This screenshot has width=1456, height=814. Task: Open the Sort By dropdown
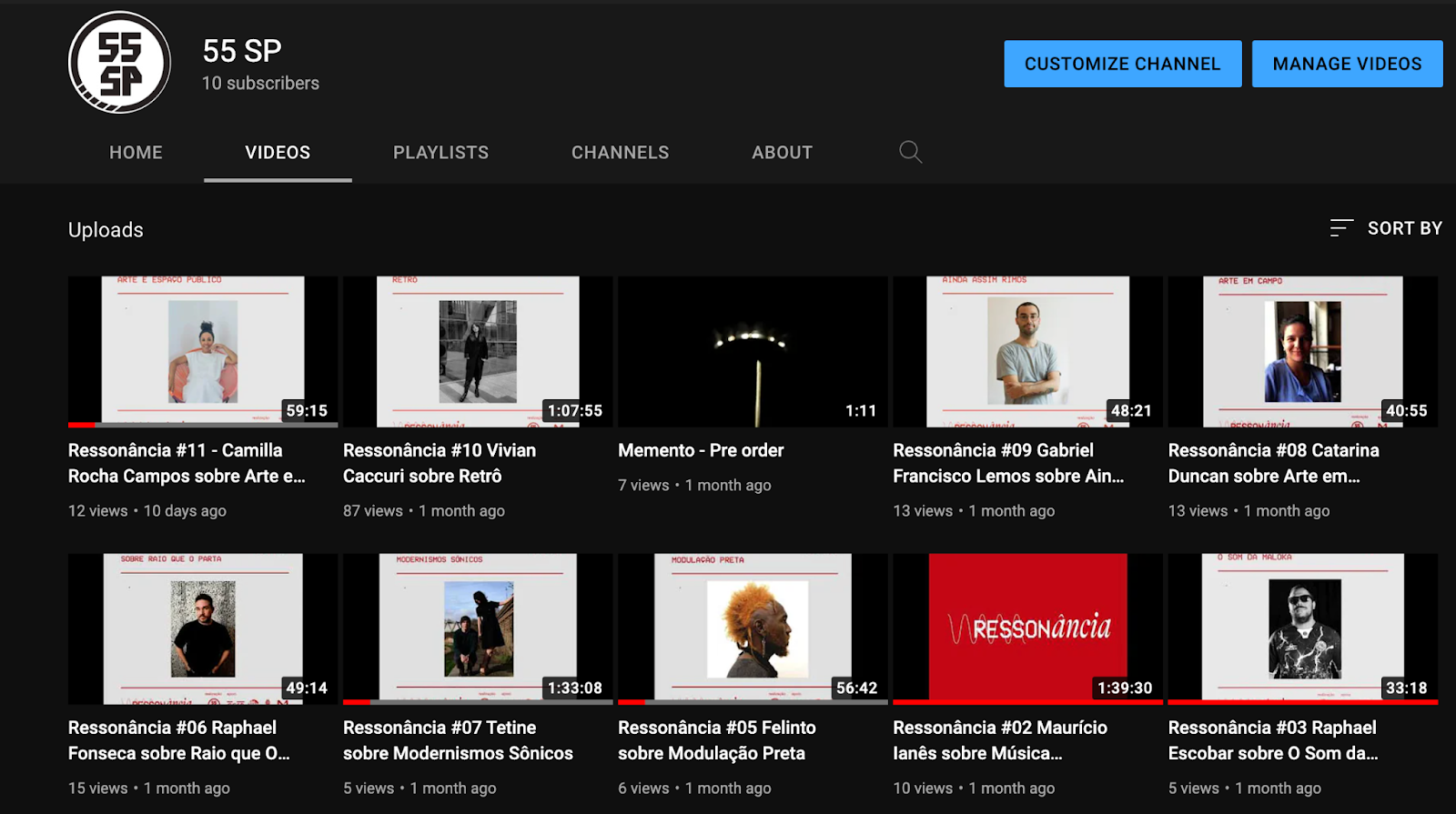[1386, 228]
